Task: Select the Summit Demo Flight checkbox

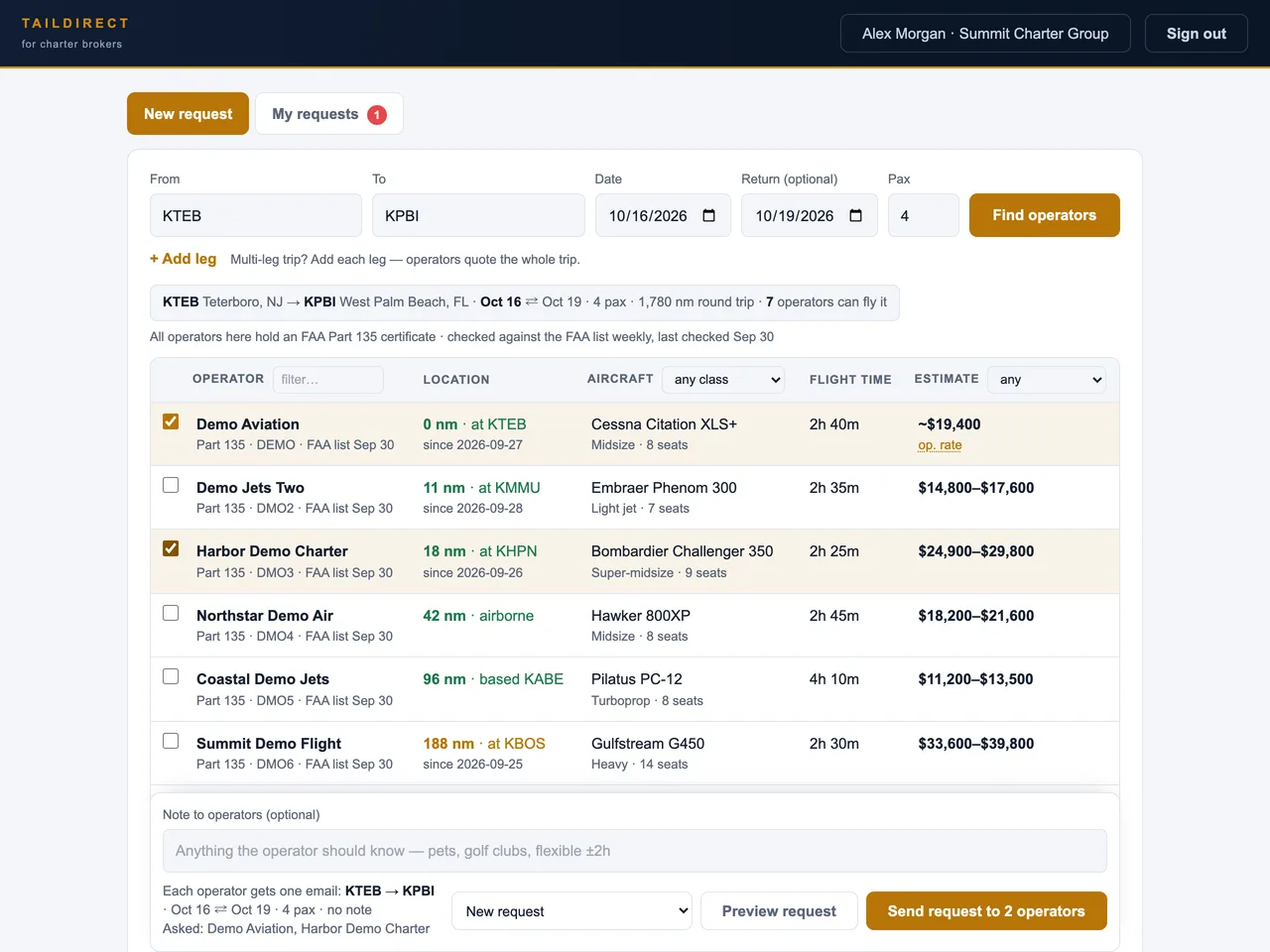Action: pos(171,741)
